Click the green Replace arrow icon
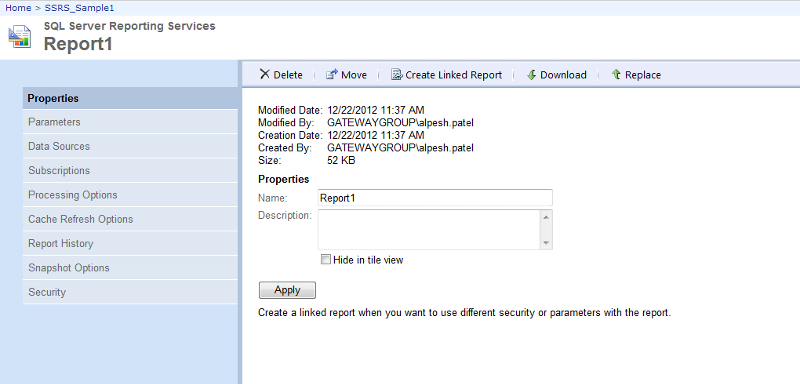 pyautogui.click(x=616, y=74)
